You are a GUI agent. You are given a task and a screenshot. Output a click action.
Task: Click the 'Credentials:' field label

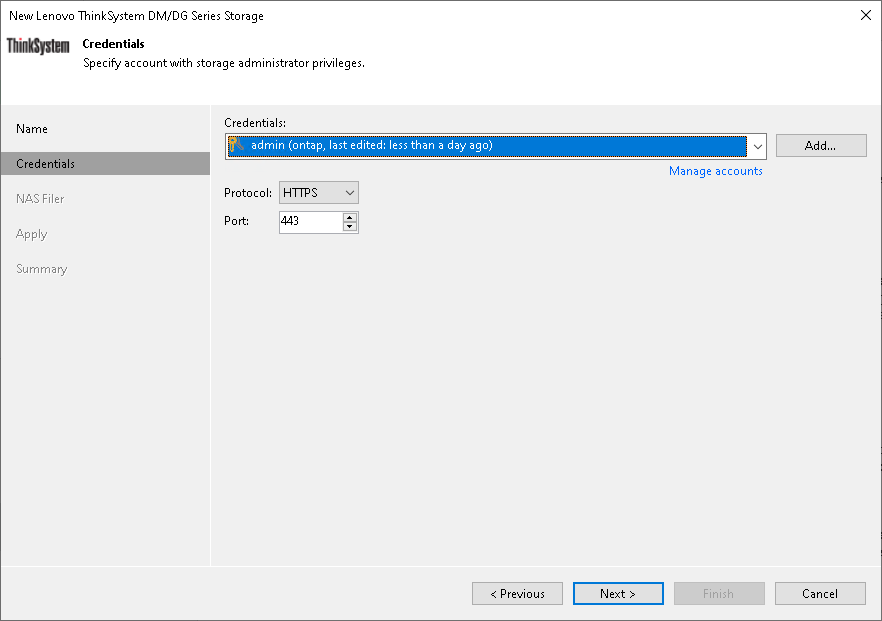[x=255, y=123]
